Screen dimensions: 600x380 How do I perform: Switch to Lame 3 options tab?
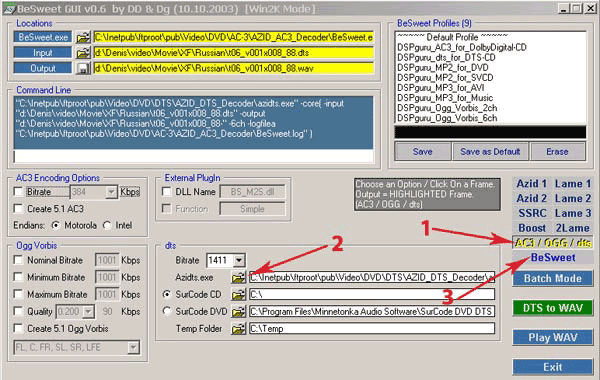pos(573,213)
